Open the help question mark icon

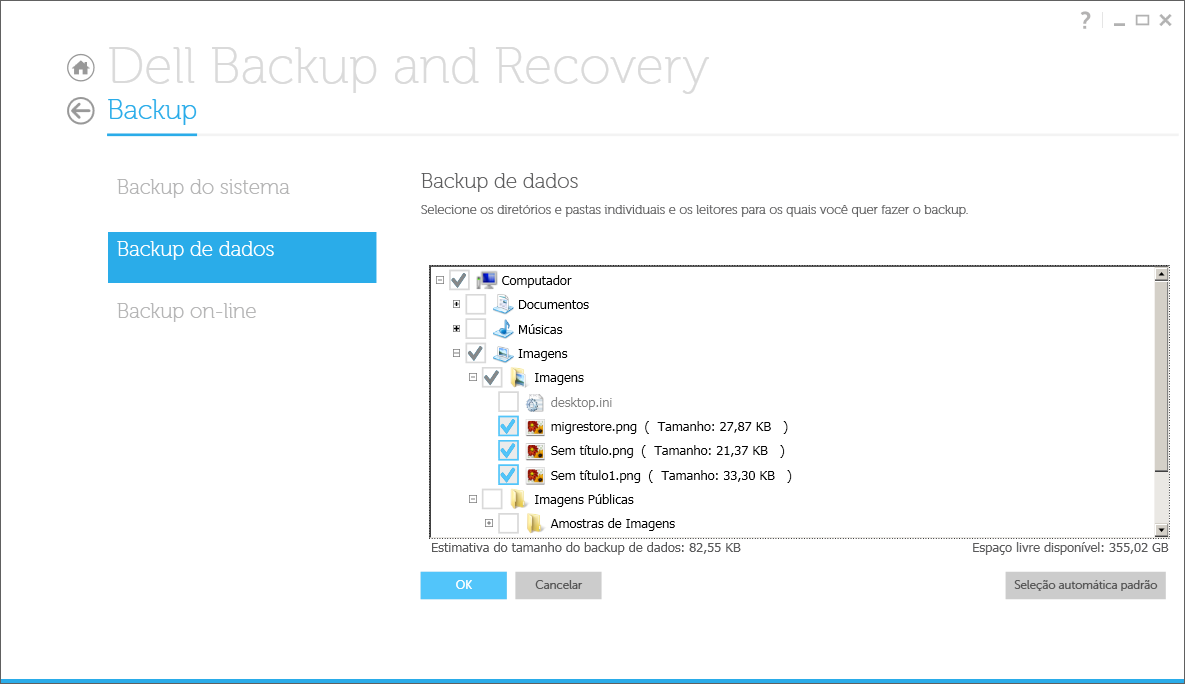pyautogui.click(x=1085, y=20)
